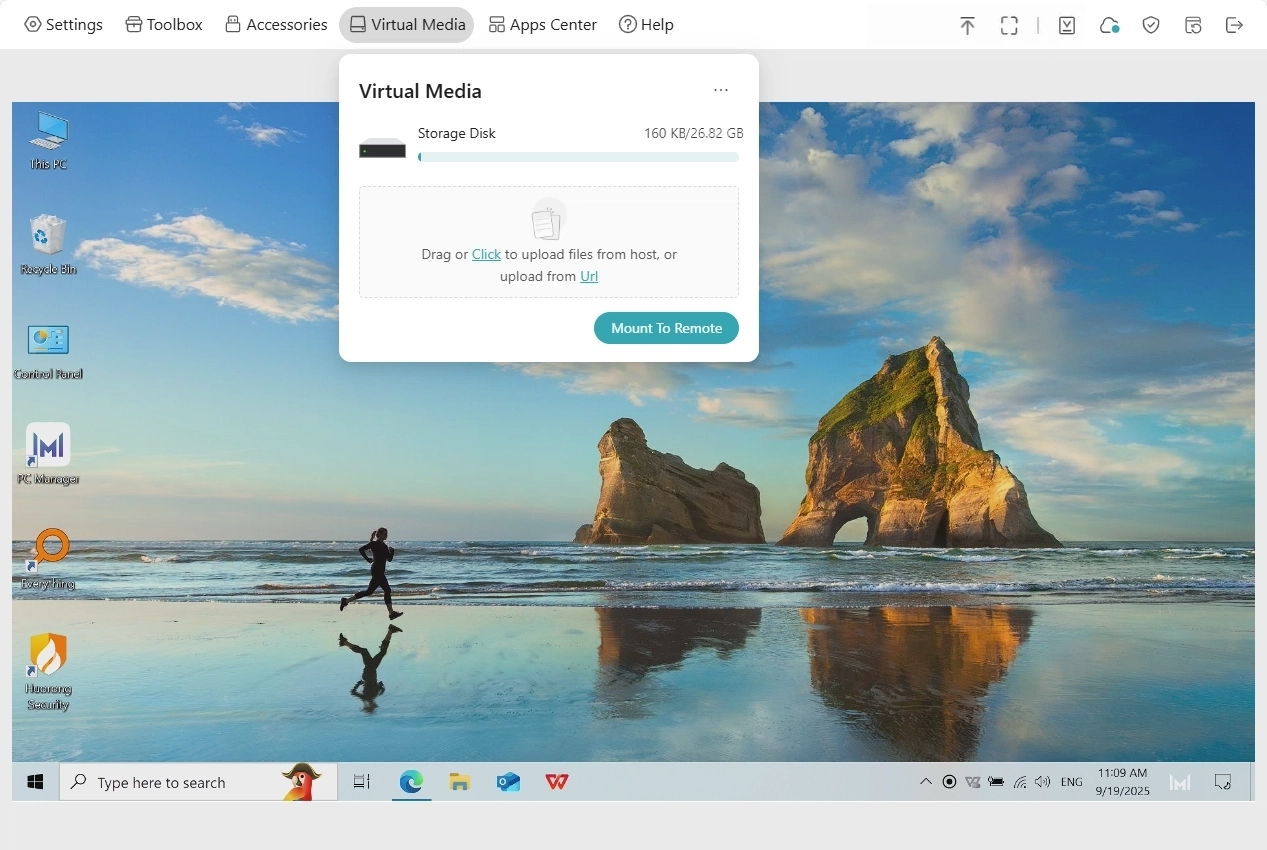Open PC Manager desktop shortcut
This screenshot has height=850, width=1267.
click(x=48, y=446)
